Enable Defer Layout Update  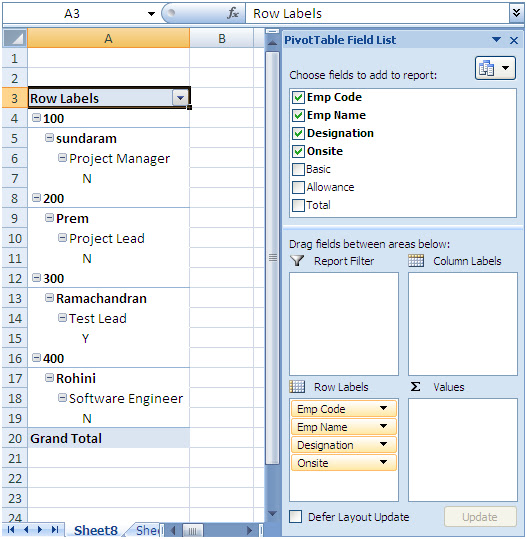point(296,517)
